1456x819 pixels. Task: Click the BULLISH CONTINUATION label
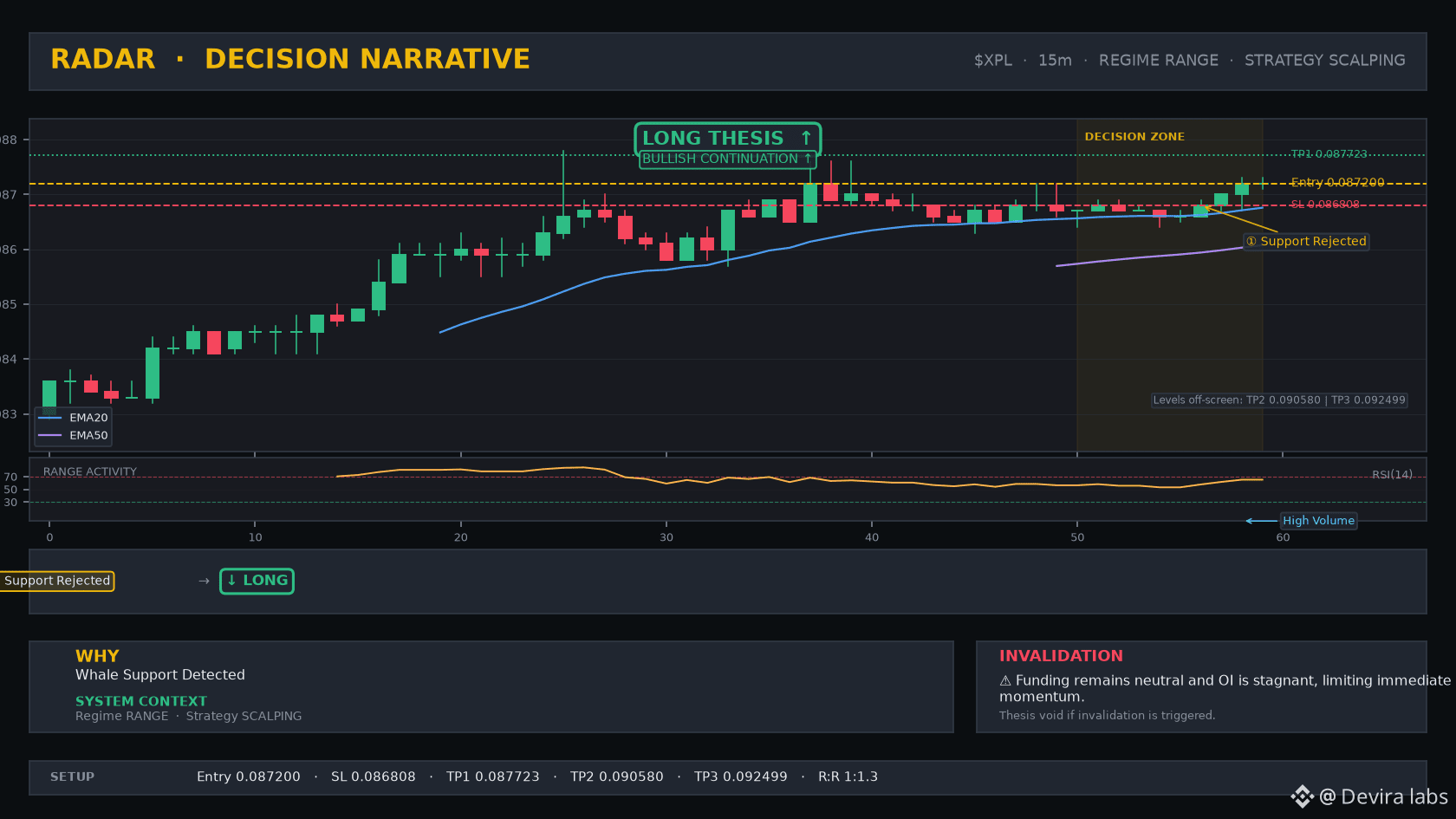pos(727,159)
